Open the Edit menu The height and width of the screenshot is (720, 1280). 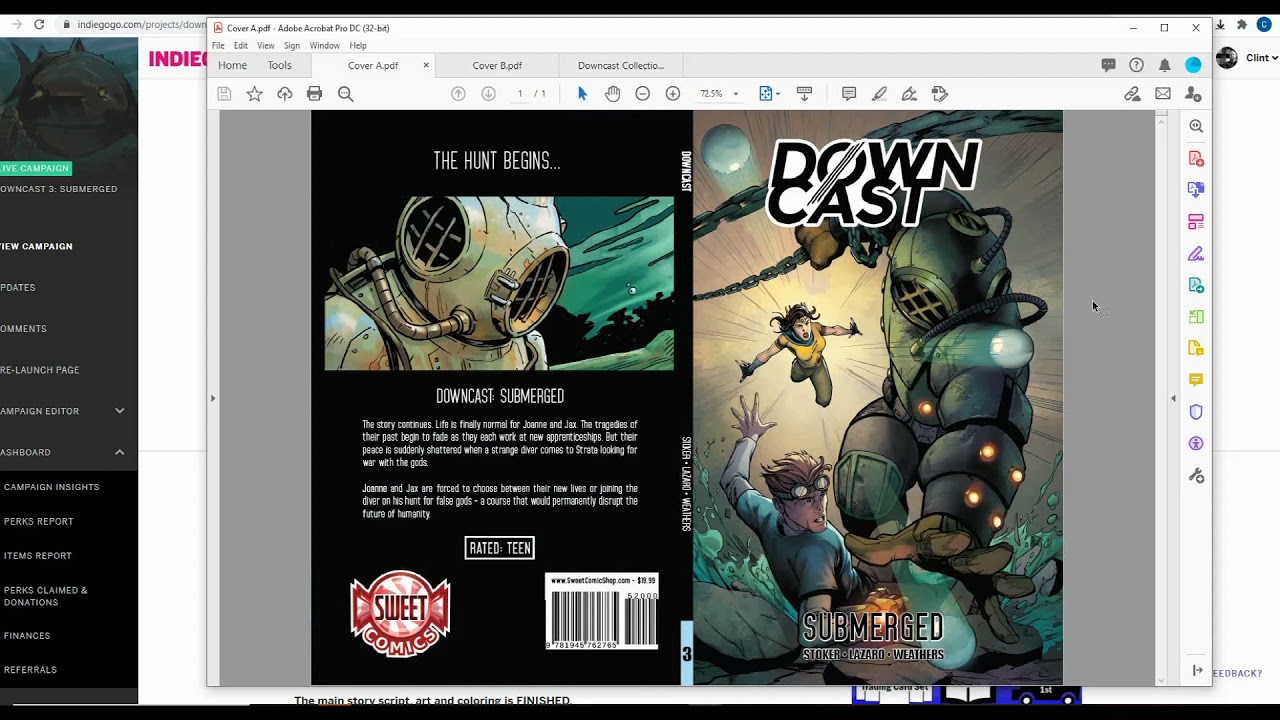pos(241,46)
